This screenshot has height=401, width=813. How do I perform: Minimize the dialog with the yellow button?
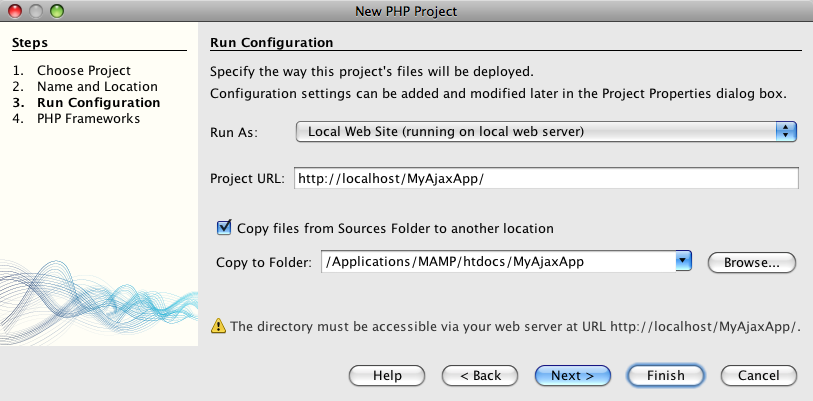coord(35,11)
